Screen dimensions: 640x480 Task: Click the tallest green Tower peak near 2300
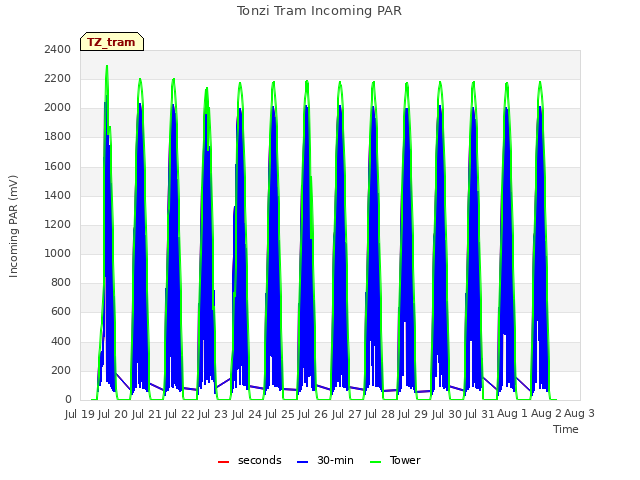107,67
